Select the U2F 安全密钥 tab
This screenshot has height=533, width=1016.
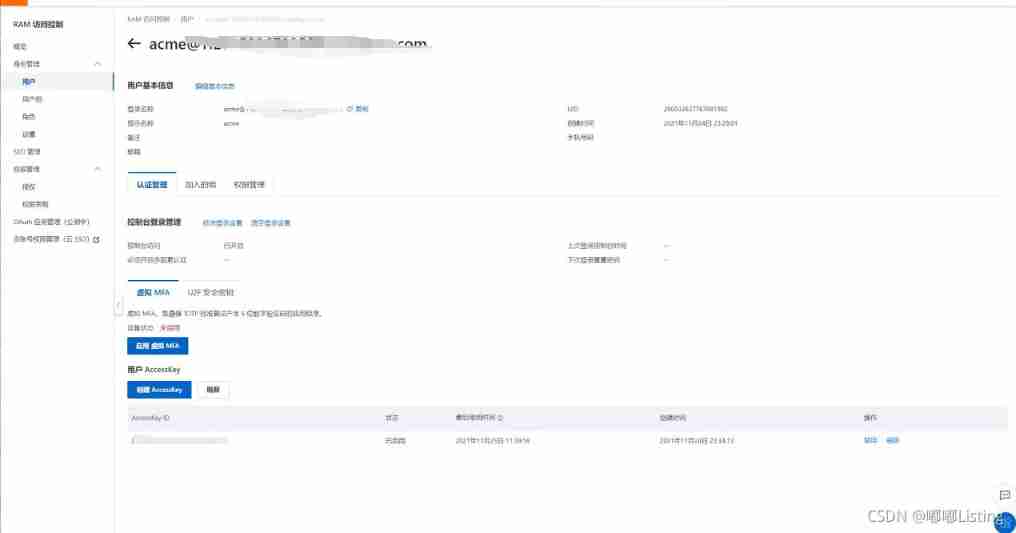(x=211, y=292)
